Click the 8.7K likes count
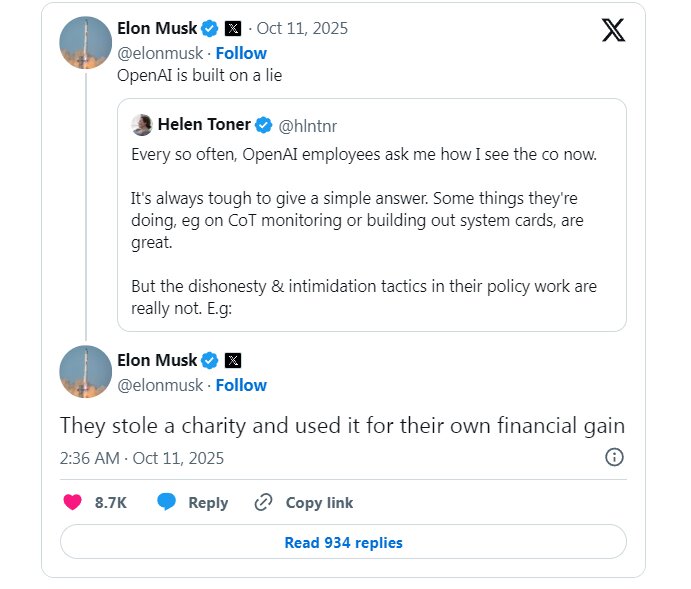Image resolution: width=691 pixels, height=589 pixels. click(110, 502)
